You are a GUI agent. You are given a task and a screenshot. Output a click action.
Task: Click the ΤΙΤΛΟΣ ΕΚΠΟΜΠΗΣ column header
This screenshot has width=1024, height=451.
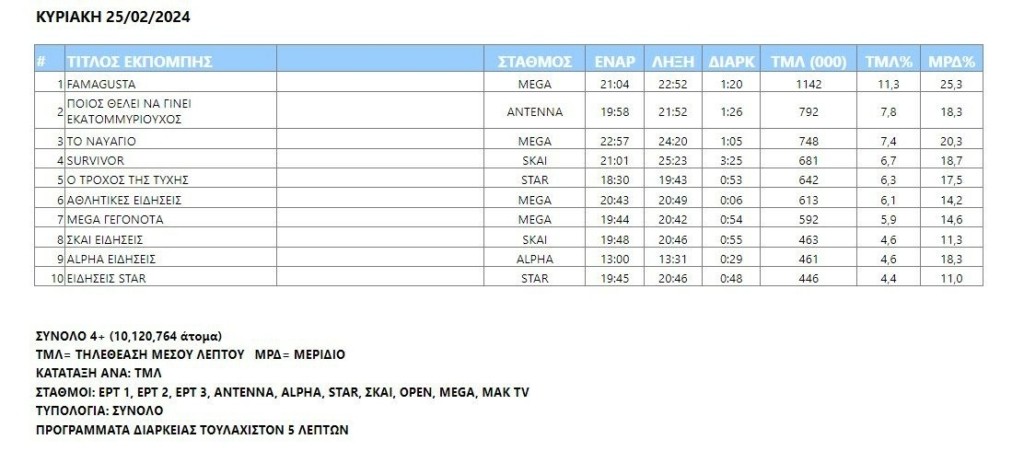(x=140, y=60)
